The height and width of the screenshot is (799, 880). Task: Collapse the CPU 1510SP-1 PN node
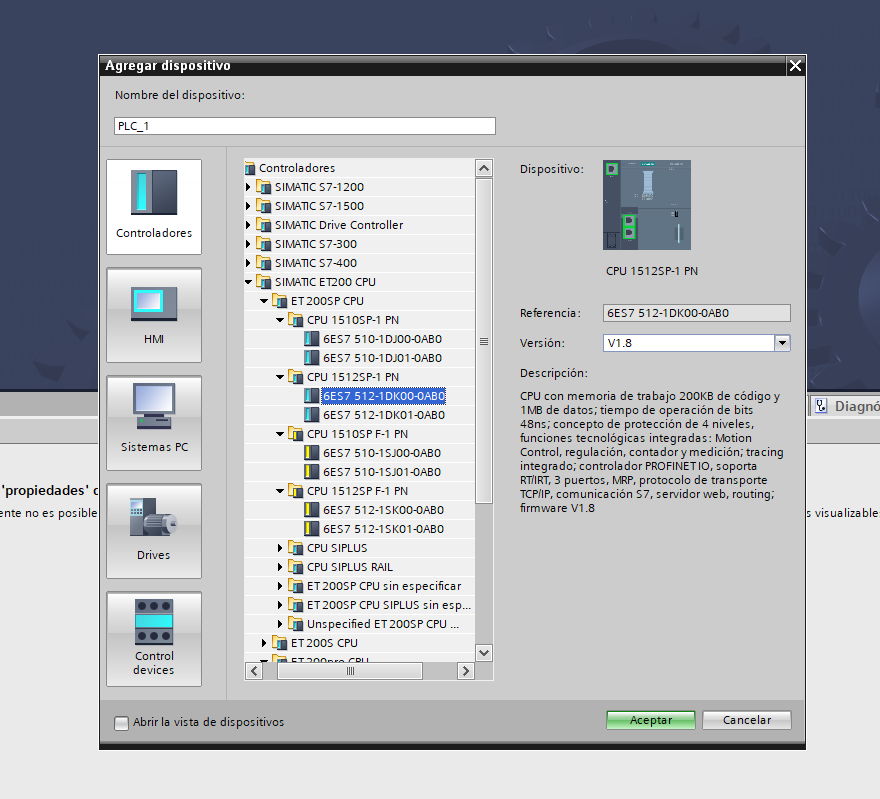pyautogui.click(x=280, y=320)
